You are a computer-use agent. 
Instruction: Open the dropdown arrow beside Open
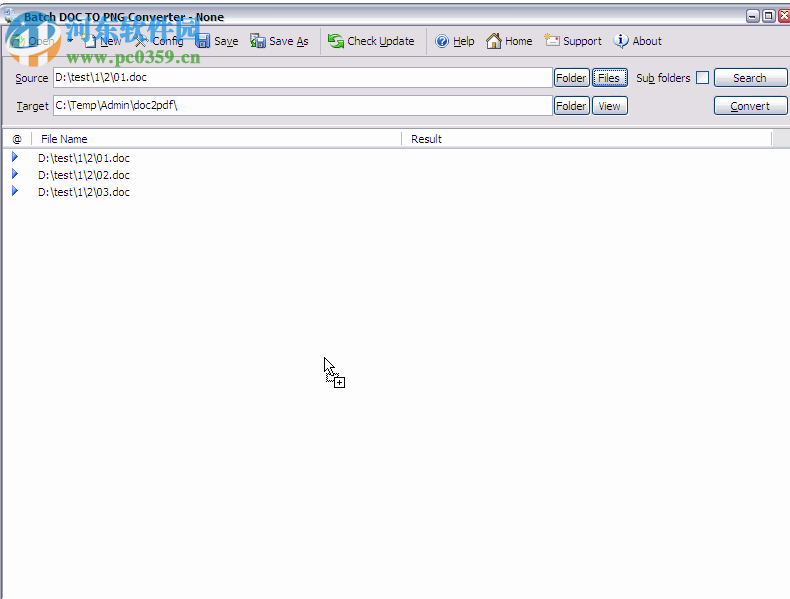click(x=71, y=41)
